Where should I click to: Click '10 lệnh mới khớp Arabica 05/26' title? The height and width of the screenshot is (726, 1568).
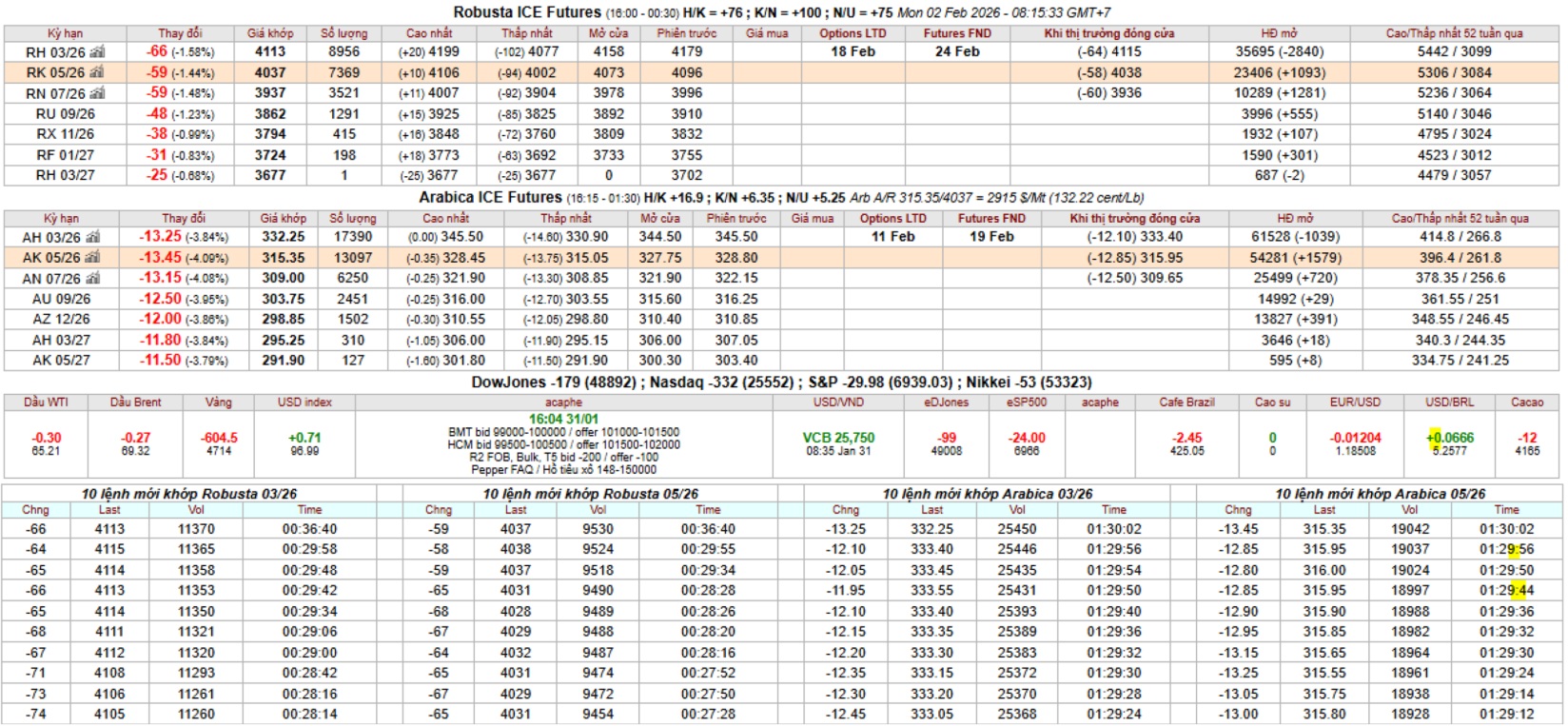1380,494
